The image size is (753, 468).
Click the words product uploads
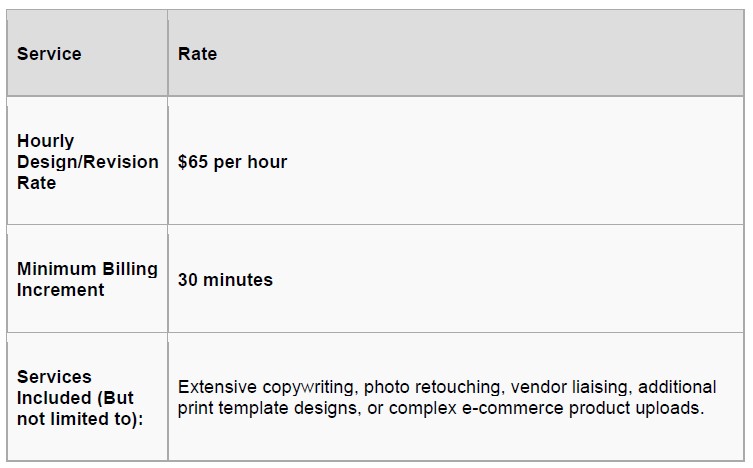coord(635,408)
